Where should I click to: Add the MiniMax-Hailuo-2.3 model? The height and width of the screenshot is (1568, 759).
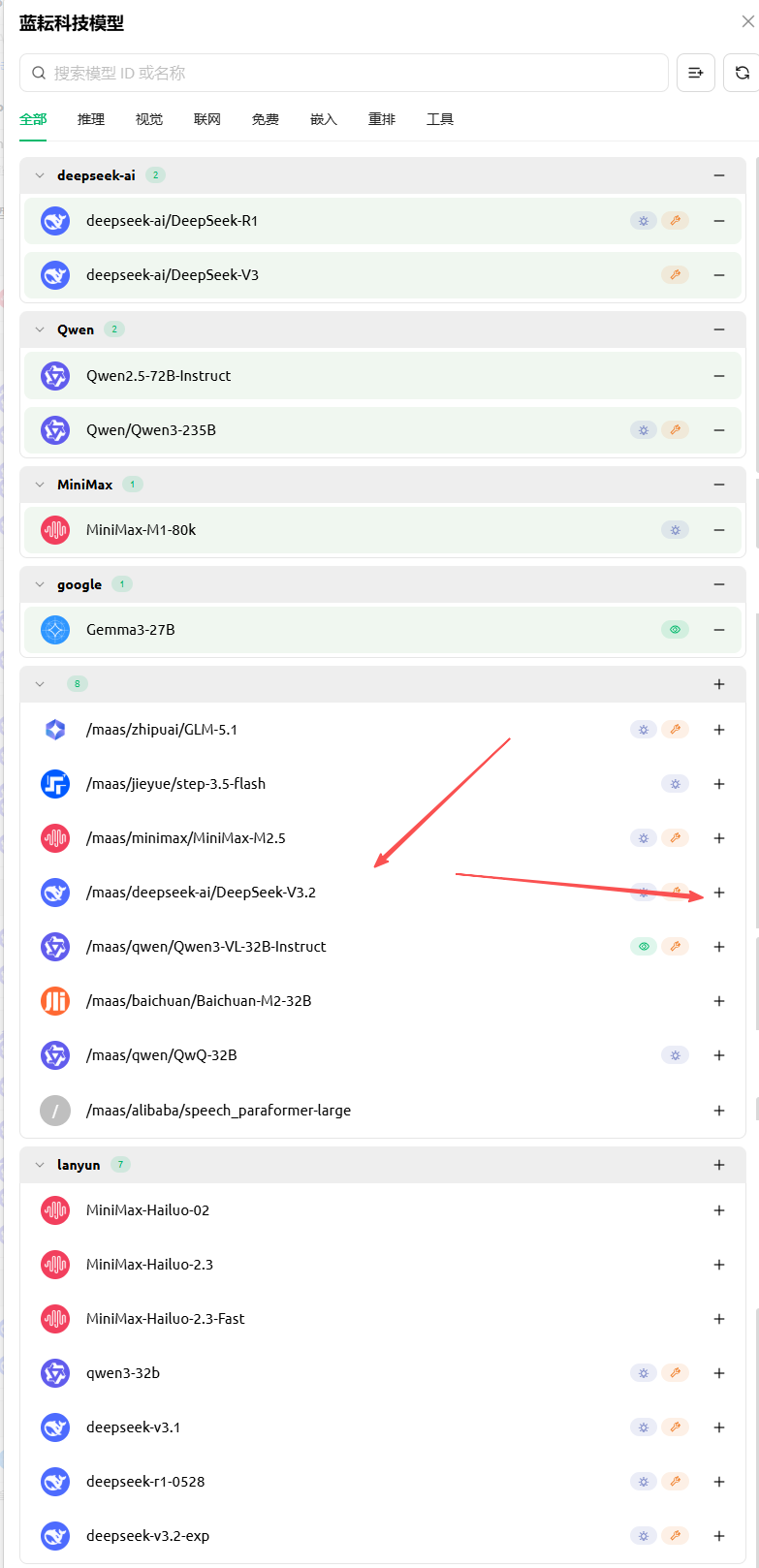tap(719, 1265)
